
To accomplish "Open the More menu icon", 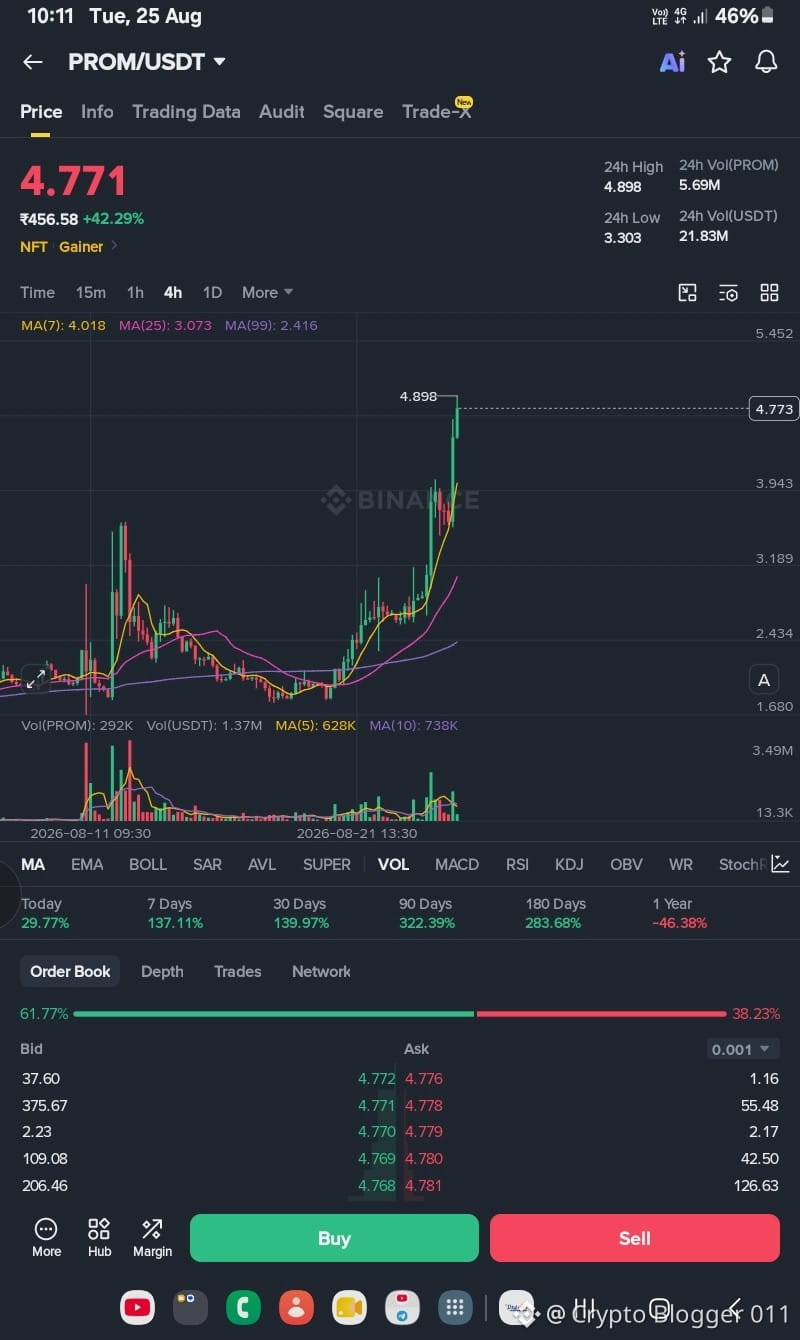I will tap(46, 1238).
